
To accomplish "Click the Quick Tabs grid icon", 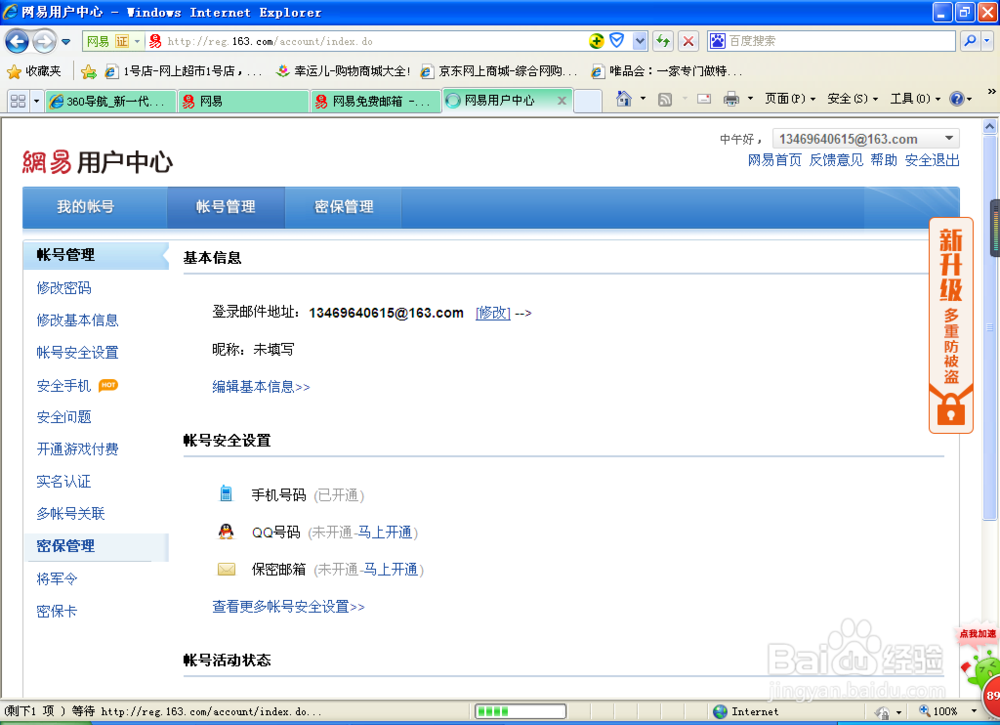I will [x=18, y=101].
